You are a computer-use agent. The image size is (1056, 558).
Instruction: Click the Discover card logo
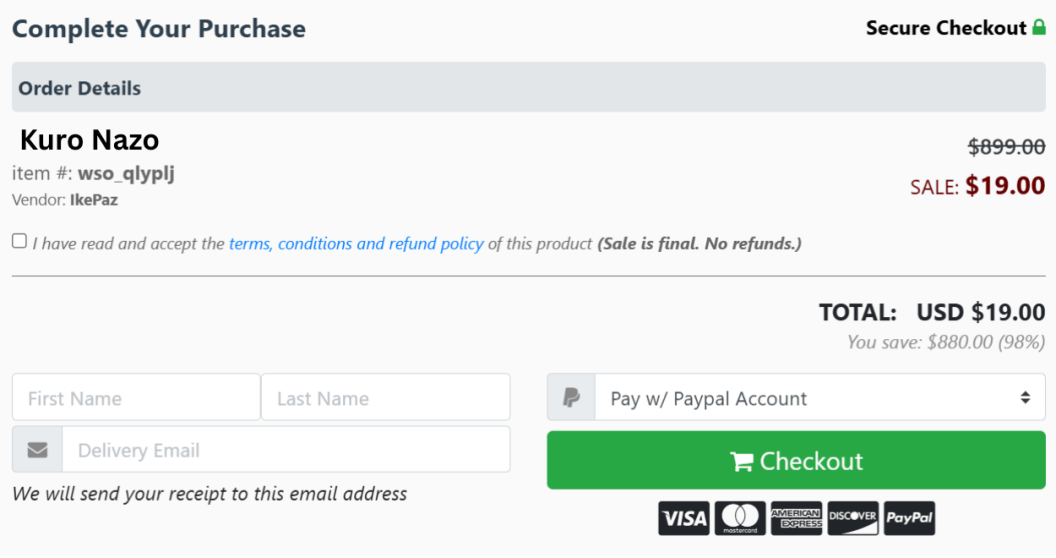click(x=853, y=518)
